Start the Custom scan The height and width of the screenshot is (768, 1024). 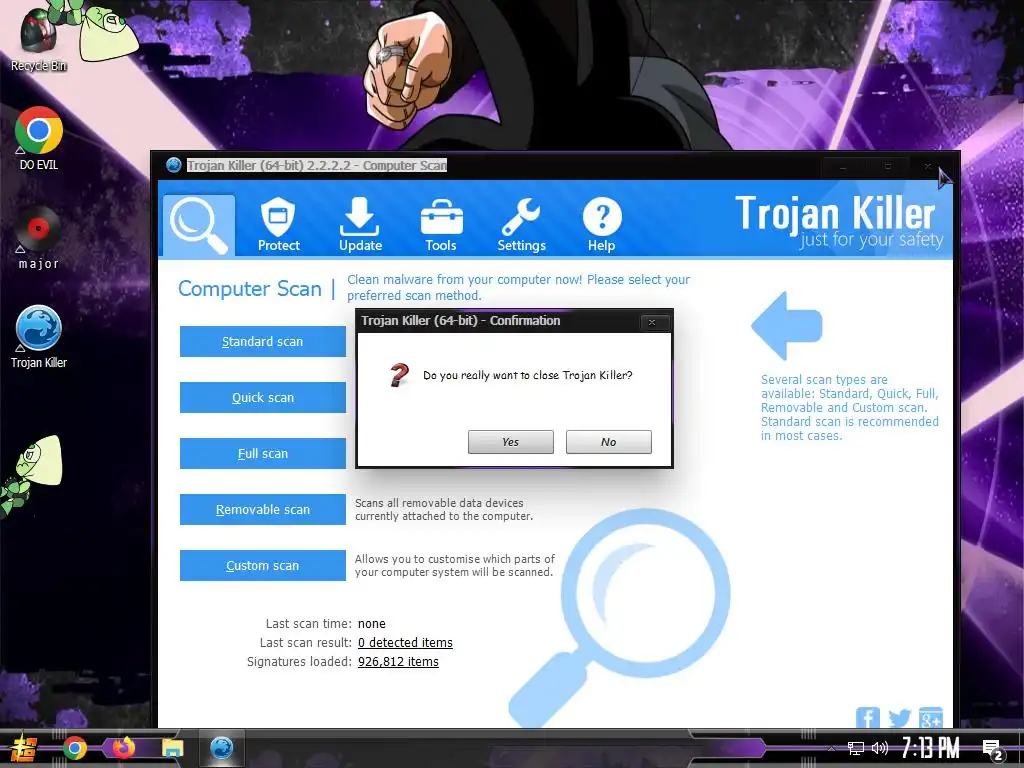(x=263, y=566)
